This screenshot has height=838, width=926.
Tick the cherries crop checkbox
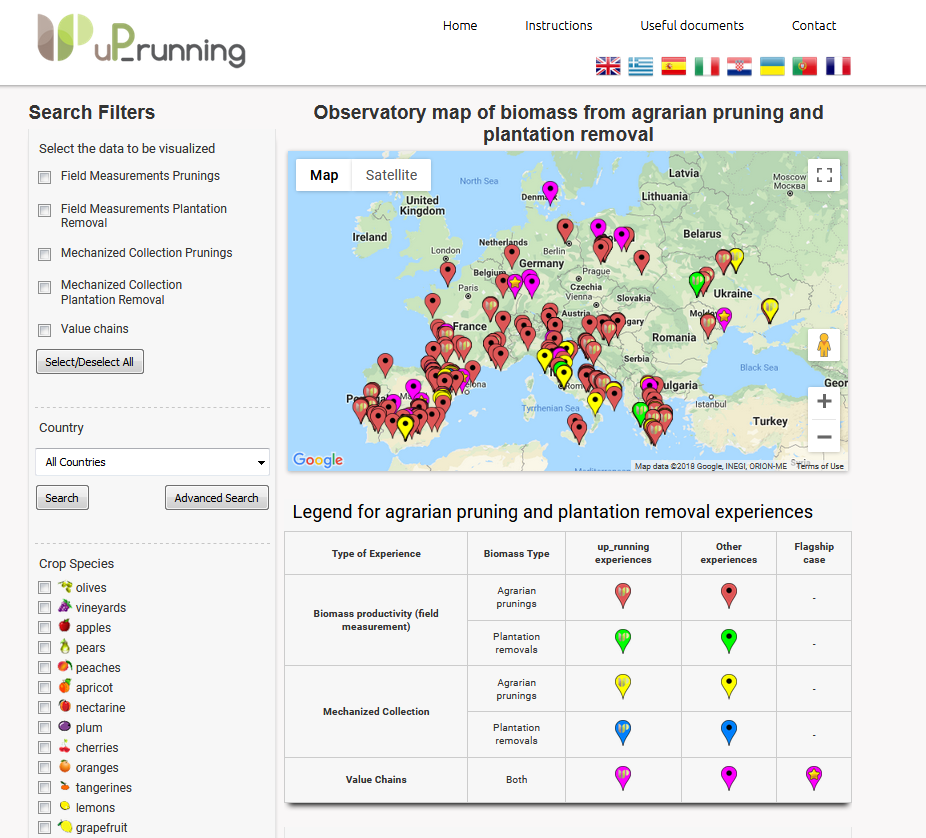pos(44,748)
